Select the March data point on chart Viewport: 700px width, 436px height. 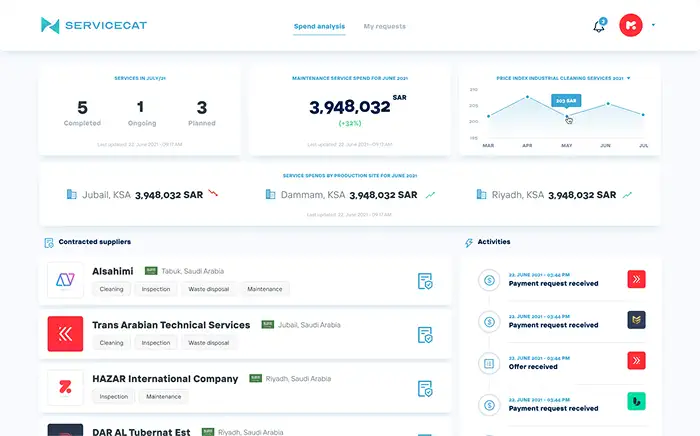(x=488, y=116)
